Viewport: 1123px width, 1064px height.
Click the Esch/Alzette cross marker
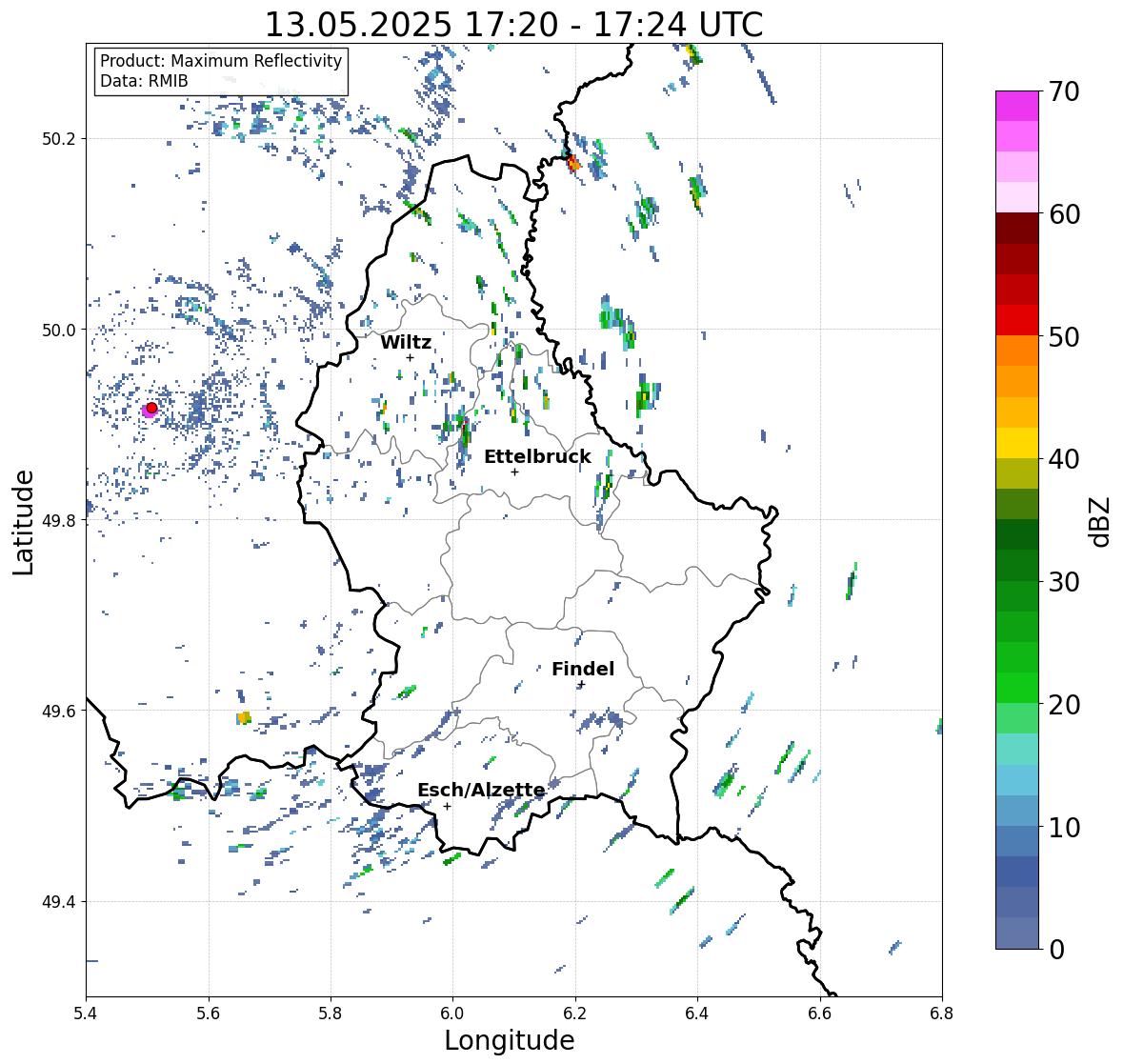[447, 806]
